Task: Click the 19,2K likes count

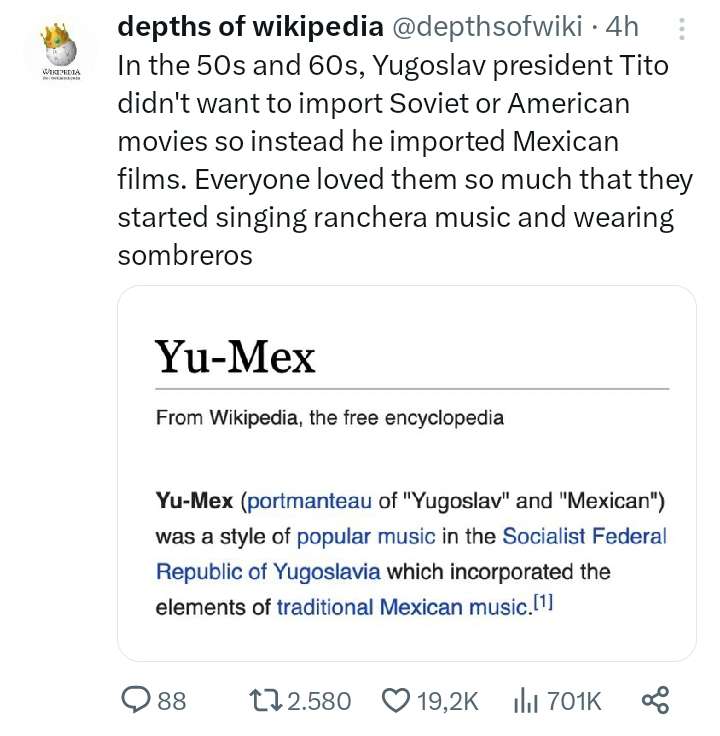Action: click(x=447, y=701)
